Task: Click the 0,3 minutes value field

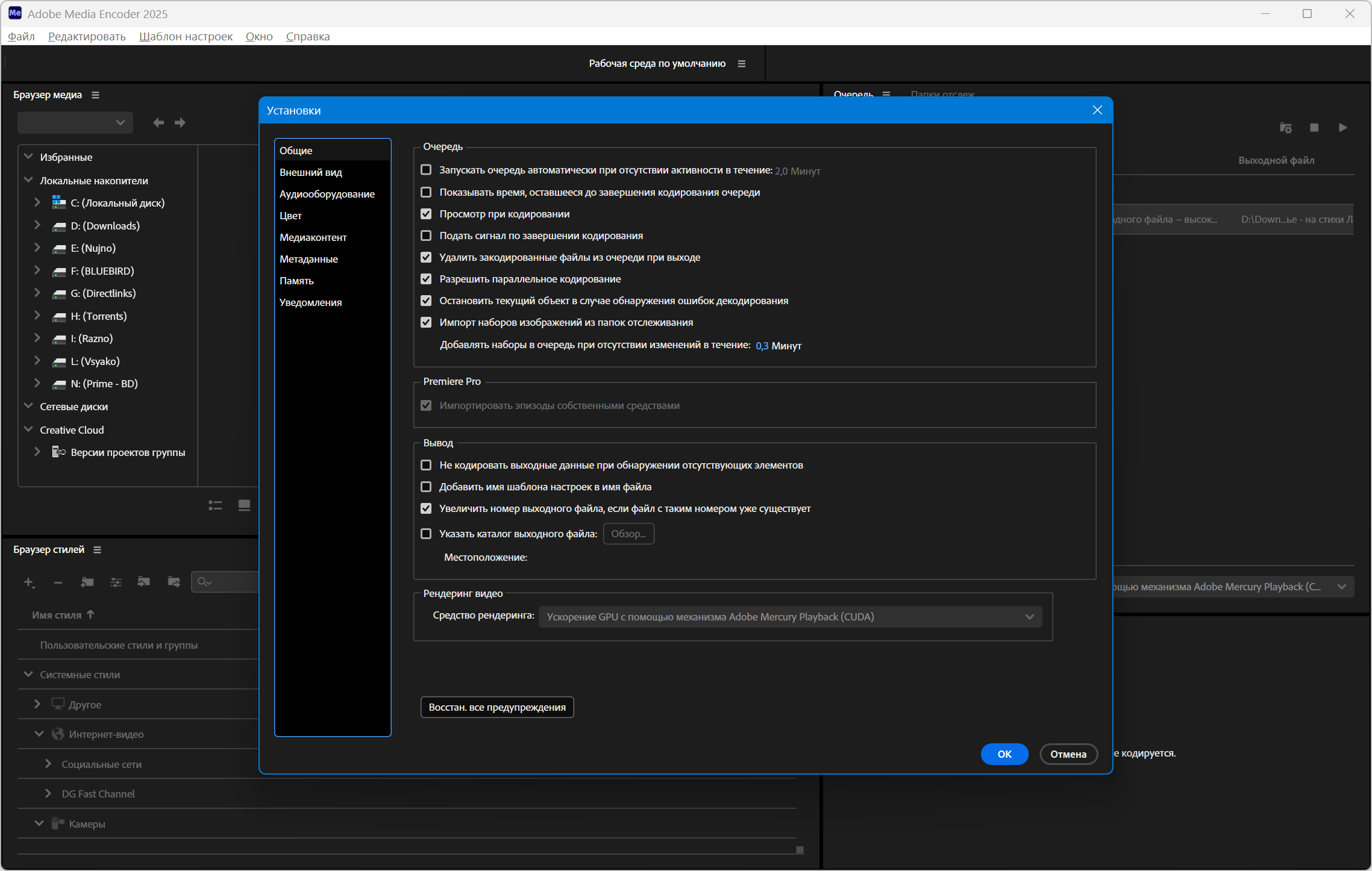Action: pos(762,346)
